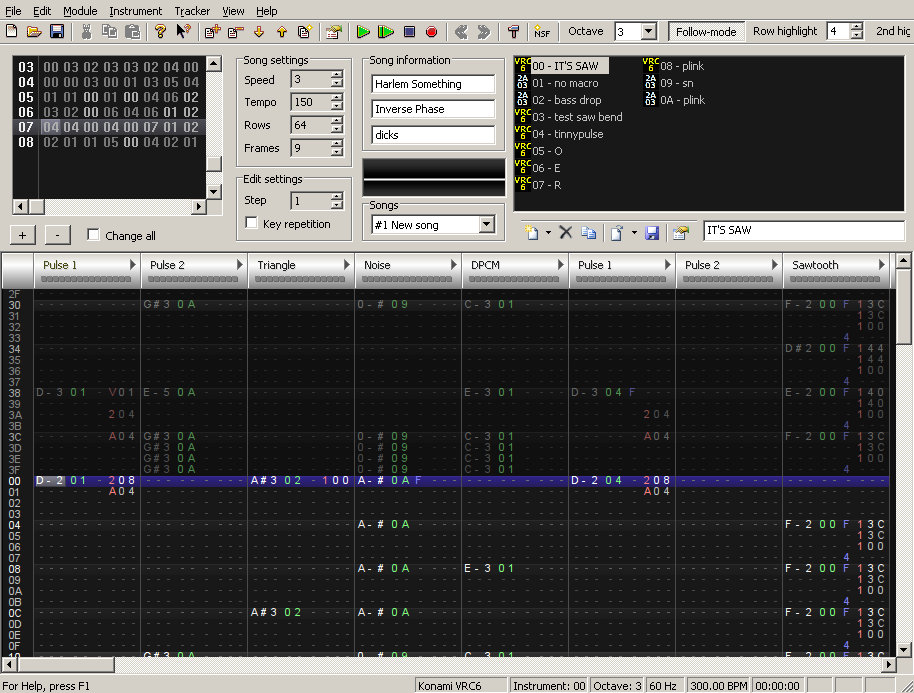Click the Save file floppy icon
The width and height of the screenshot is (914, 693).
pyautogui.click(x=57, y=32)
